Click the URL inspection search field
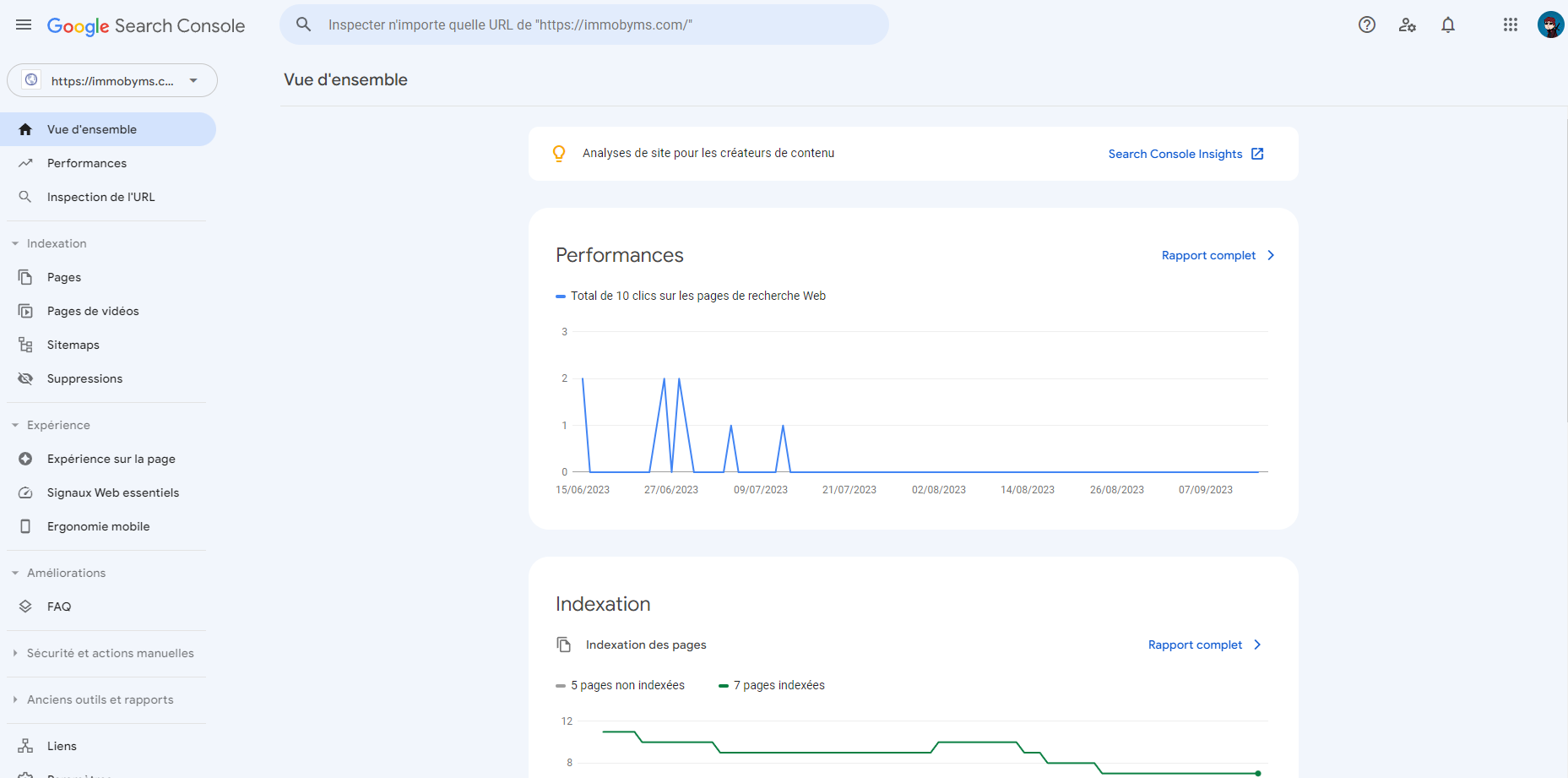Screen dimensions: 1568x778 pos(591,24)
